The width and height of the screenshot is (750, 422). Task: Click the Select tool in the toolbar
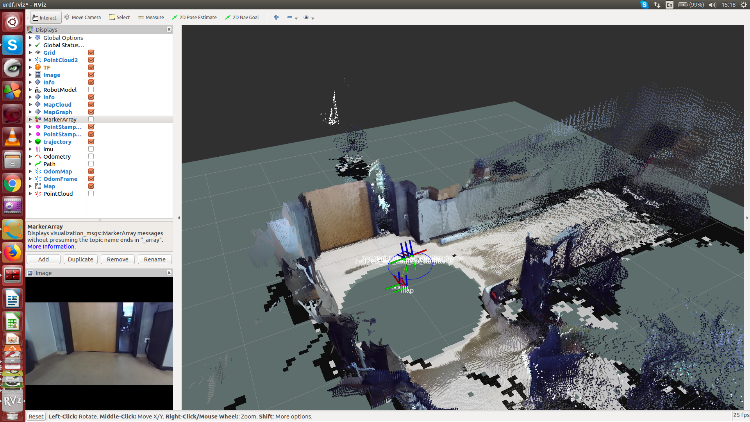119,17
